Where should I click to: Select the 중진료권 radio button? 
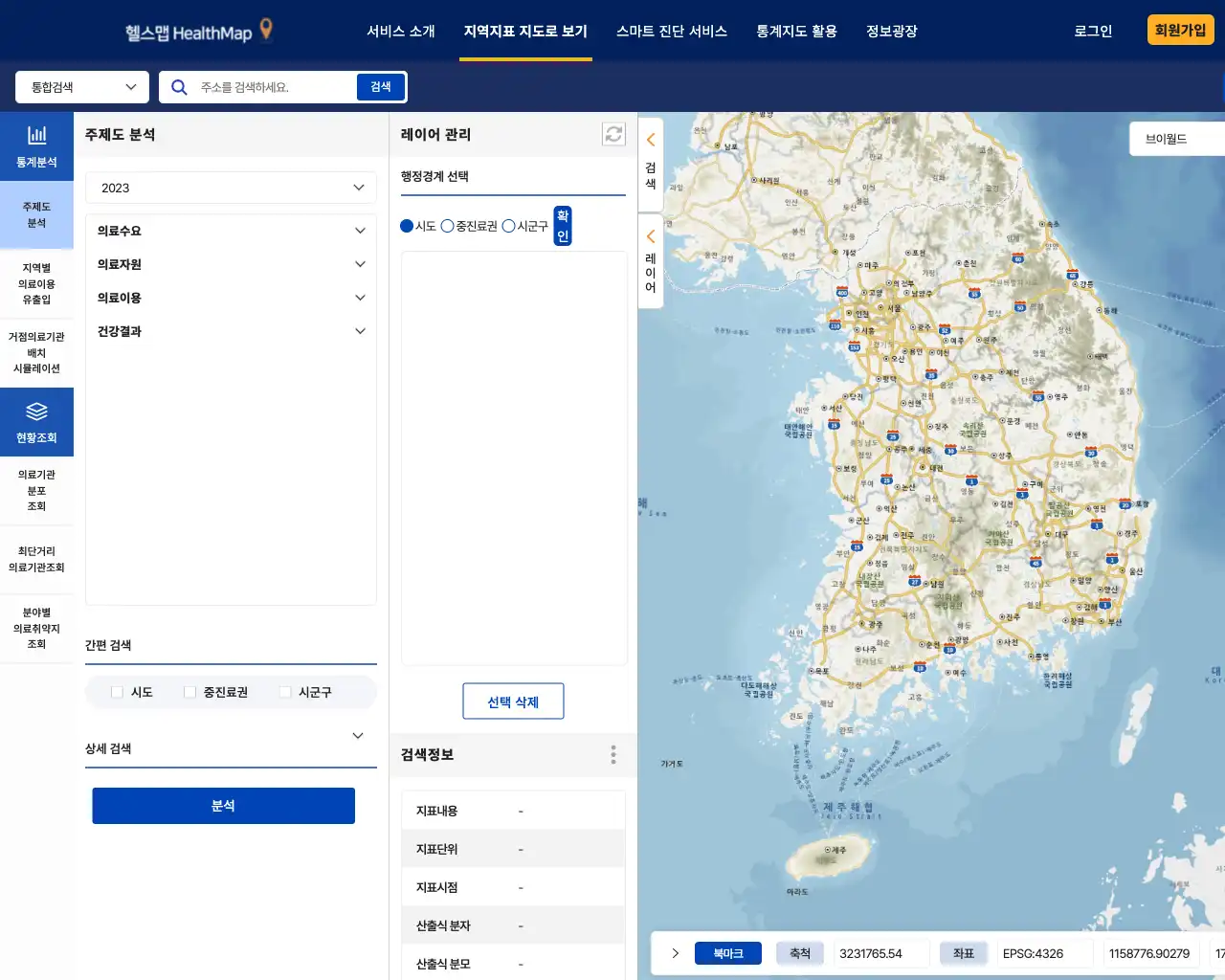[x=447, y=226]
